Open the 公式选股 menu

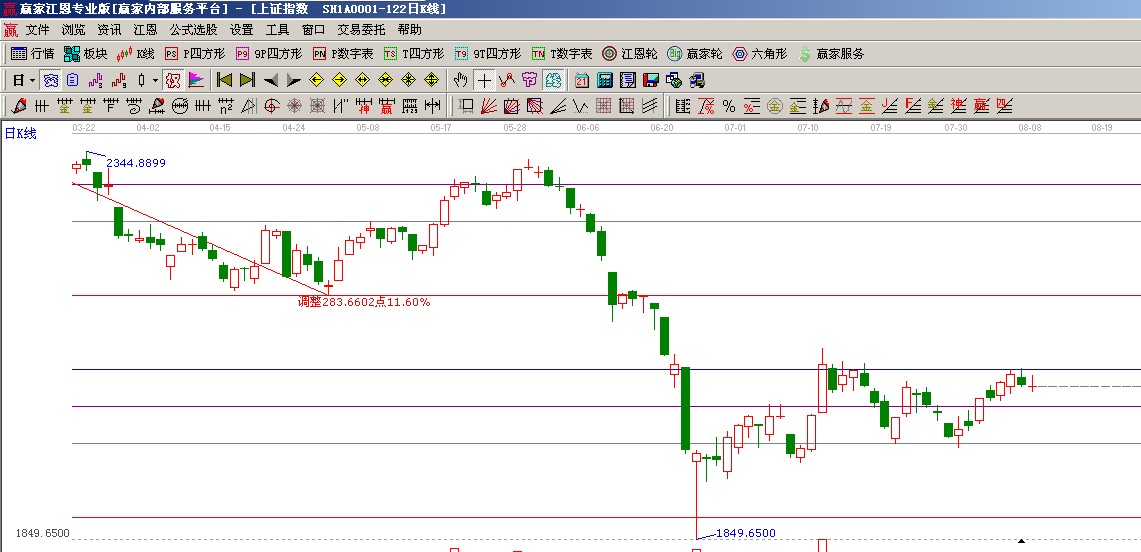(x=193, y=30)
